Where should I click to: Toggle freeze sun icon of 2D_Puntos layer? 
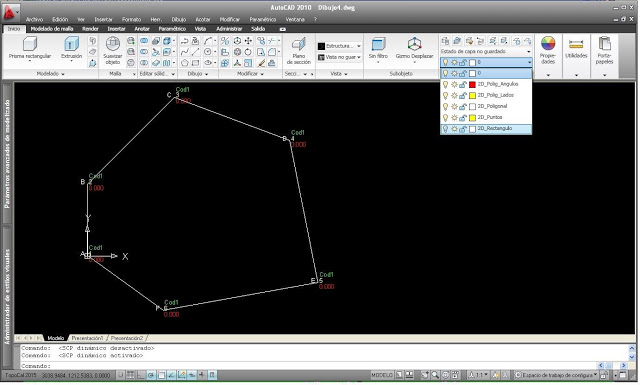coord(454,118)
